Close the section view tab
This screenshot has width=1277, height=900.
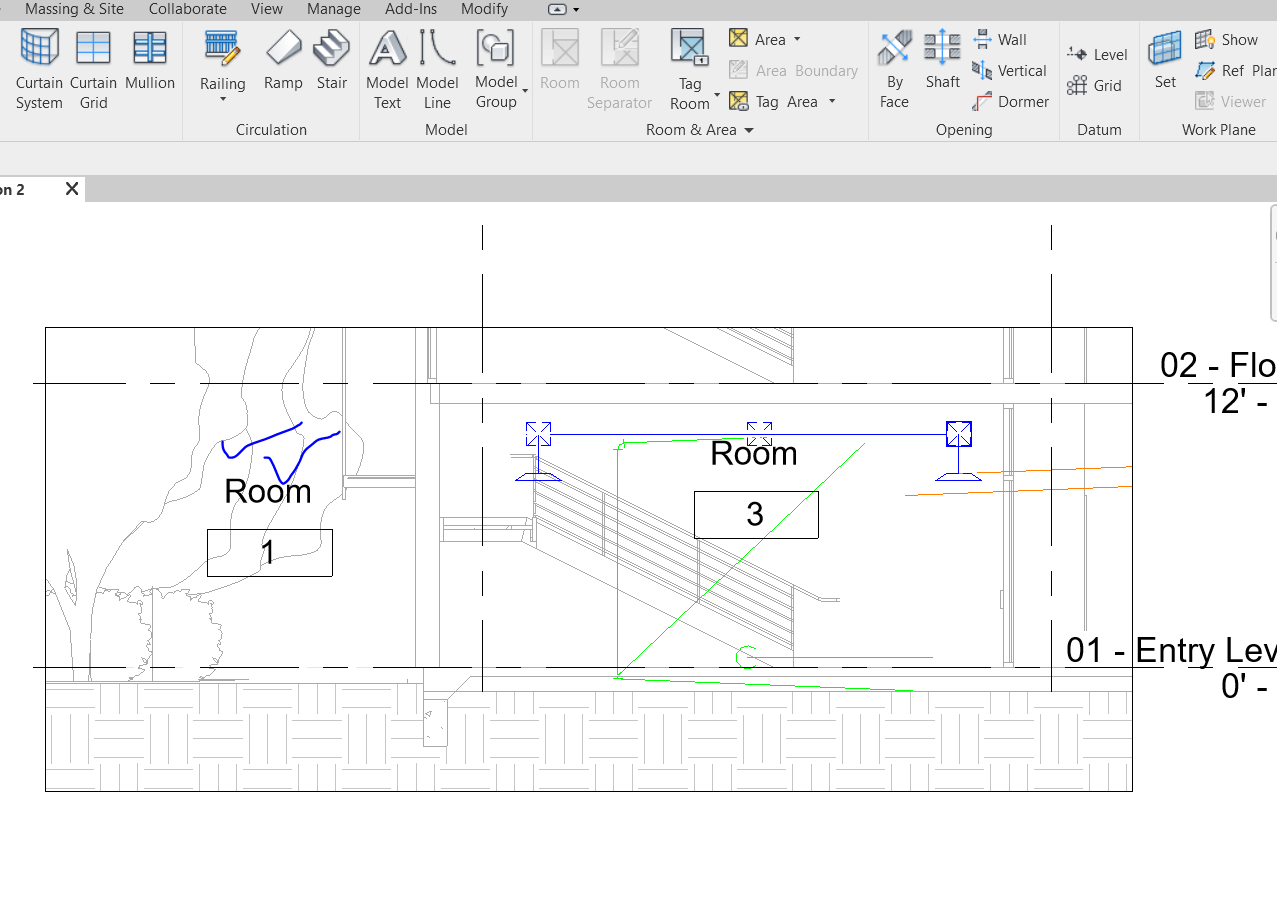point(72,189)
